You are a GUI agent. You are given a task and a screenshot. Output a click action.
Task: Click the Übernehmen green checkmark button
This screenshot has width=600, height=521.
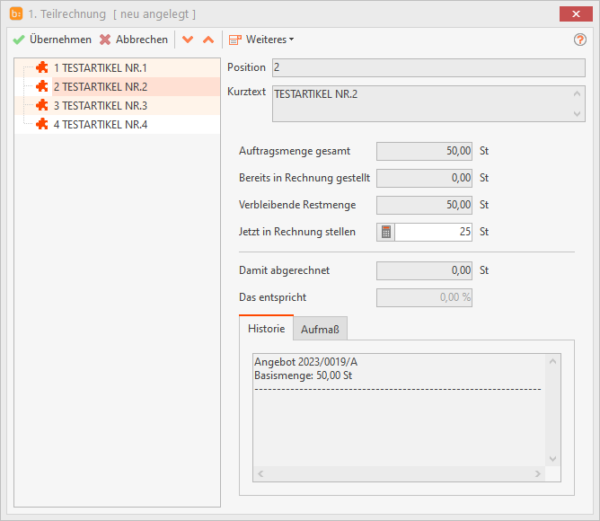tap(52, 40)
